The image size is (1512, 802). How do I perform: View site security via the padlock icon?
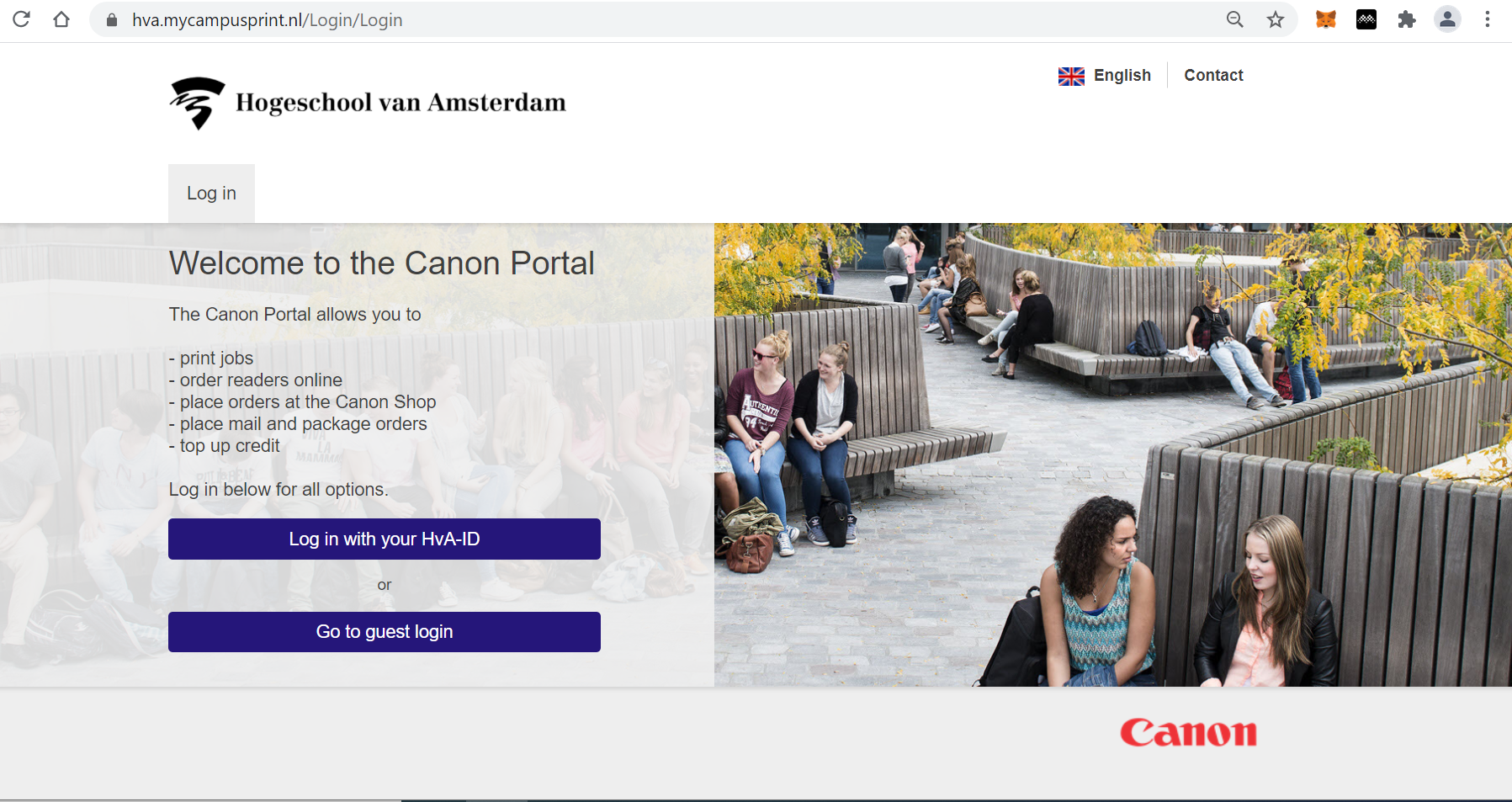[111, 19]
